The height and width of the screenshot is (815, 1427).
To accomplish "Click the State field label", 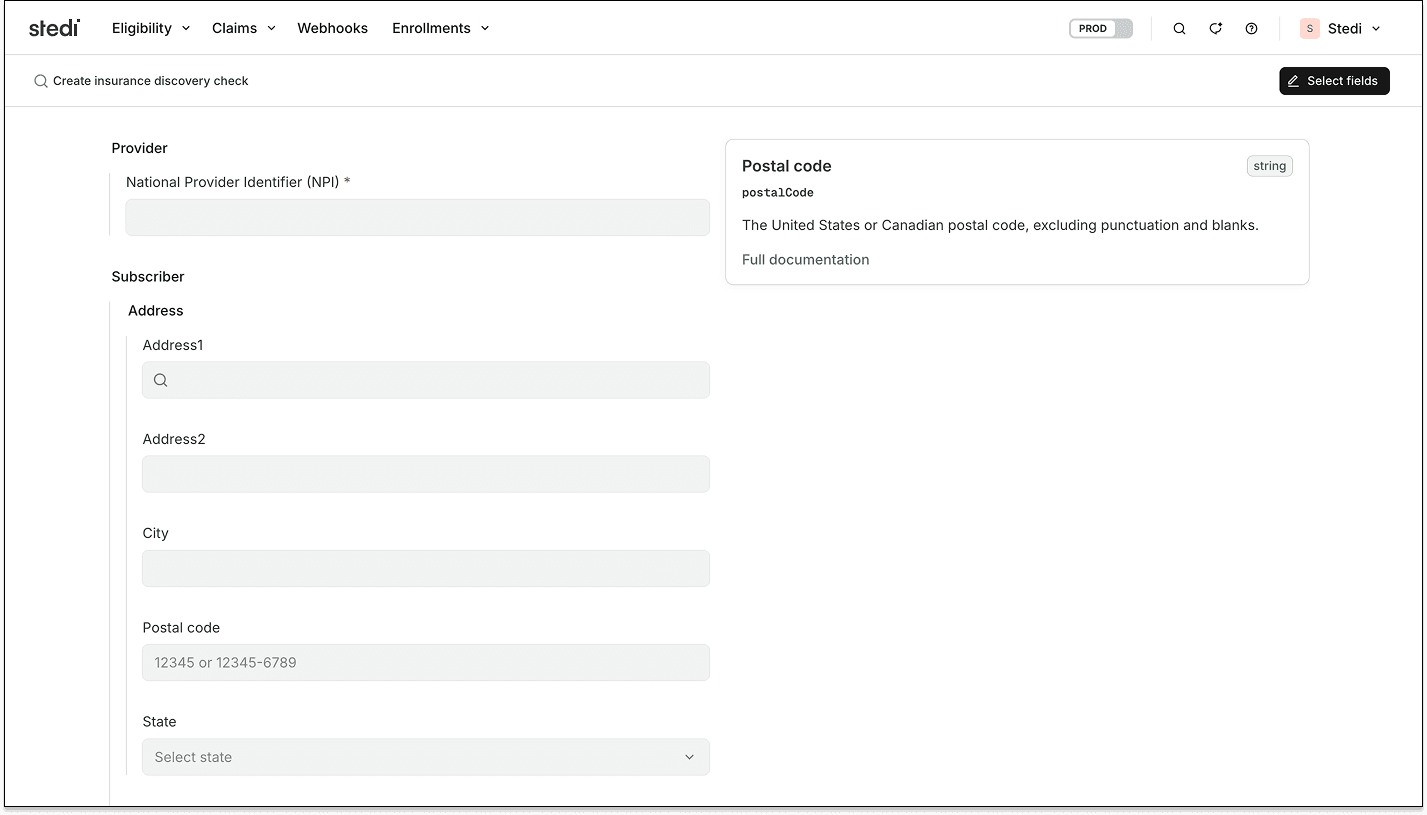I will click(159, 721).
